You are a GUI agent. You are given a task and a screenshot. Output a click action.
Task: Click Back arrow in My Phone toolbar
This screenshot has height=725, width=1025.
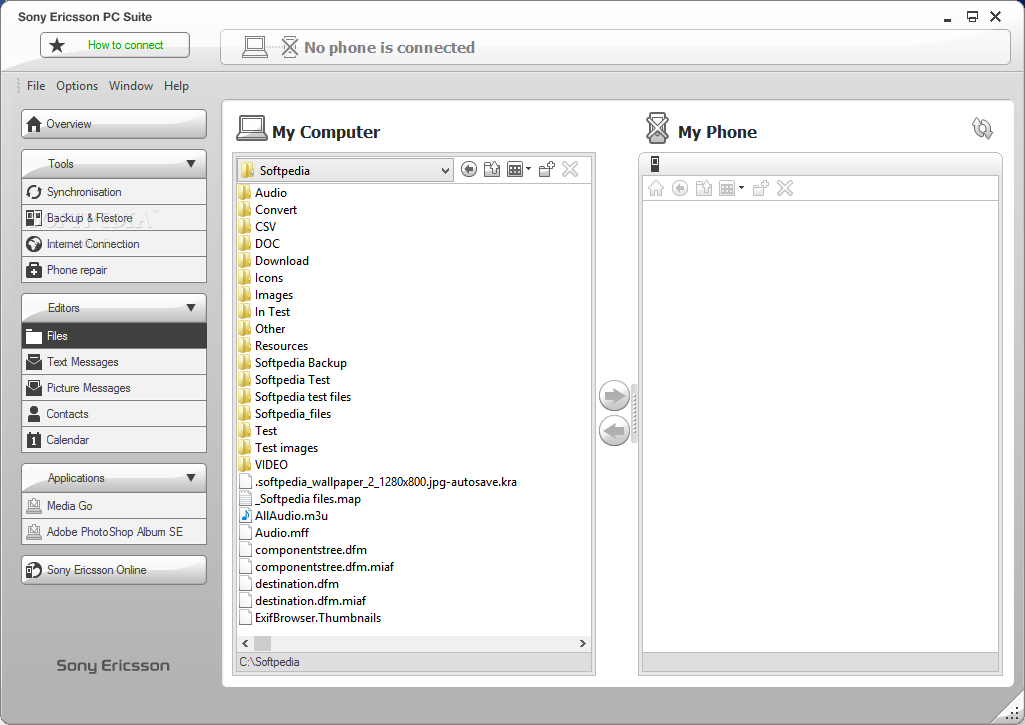click(x=680, y=189)
